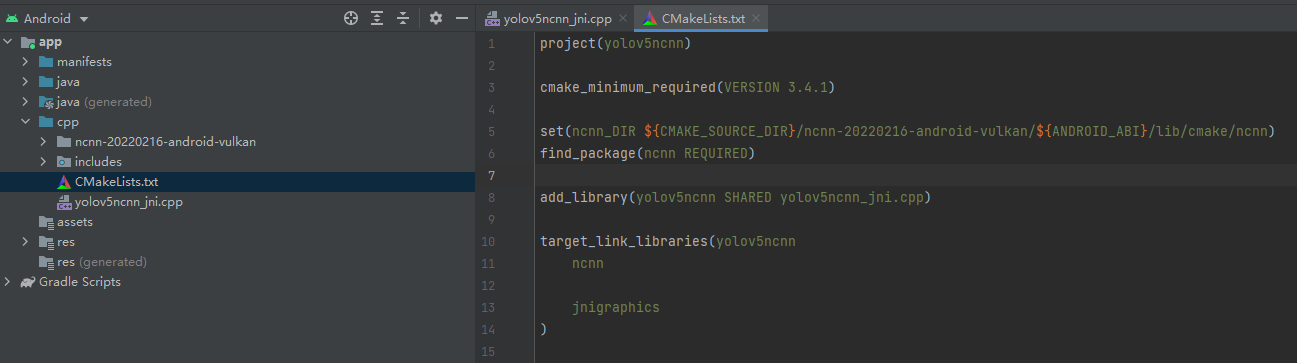This screenshot has width=1297, height=363.
Task: Click the Gradle elephant icon
Action: [x=28, y=282]
